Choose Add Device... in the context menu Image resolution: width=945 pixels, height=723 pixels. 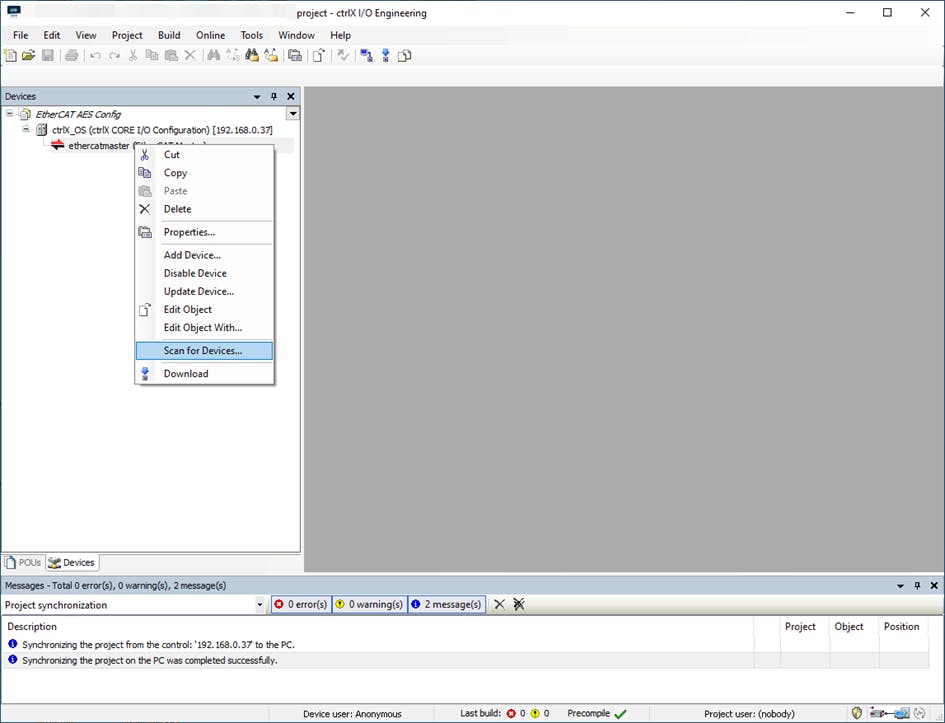[x=204, y=255]
